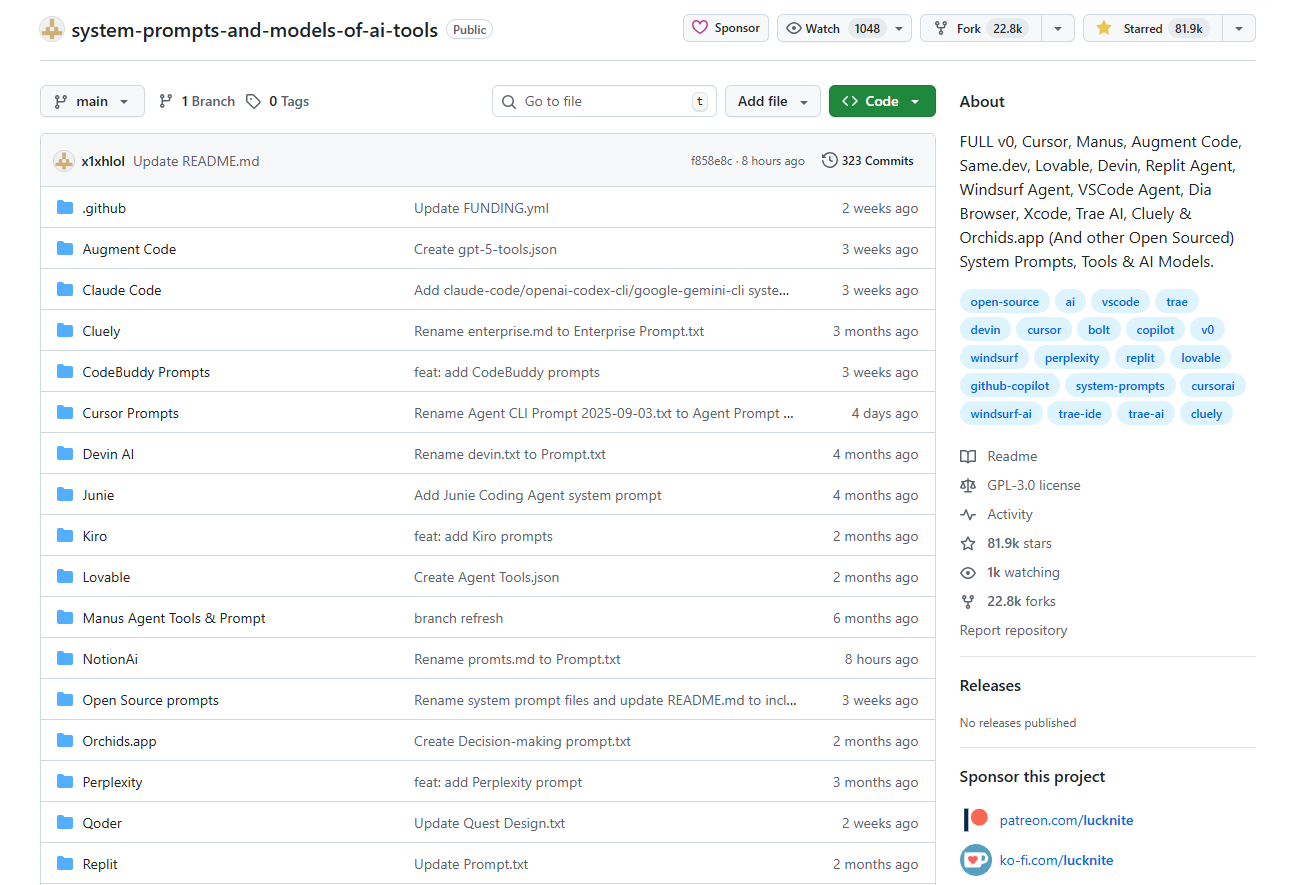
Task: Open commit history via the clock icon
Action: (829, 160)
